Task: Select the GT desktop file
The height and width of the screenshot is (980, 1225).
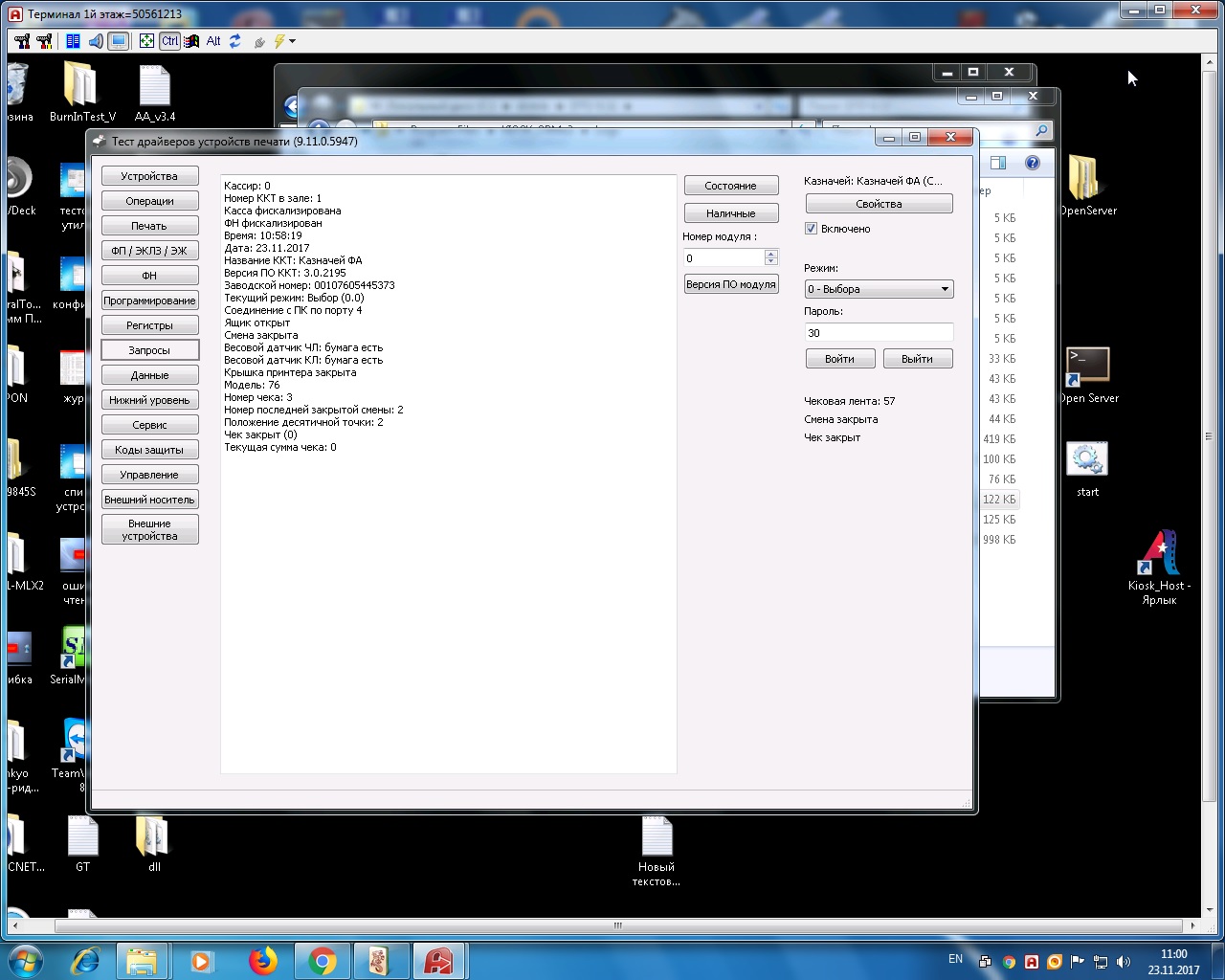Action: (83, 844)
